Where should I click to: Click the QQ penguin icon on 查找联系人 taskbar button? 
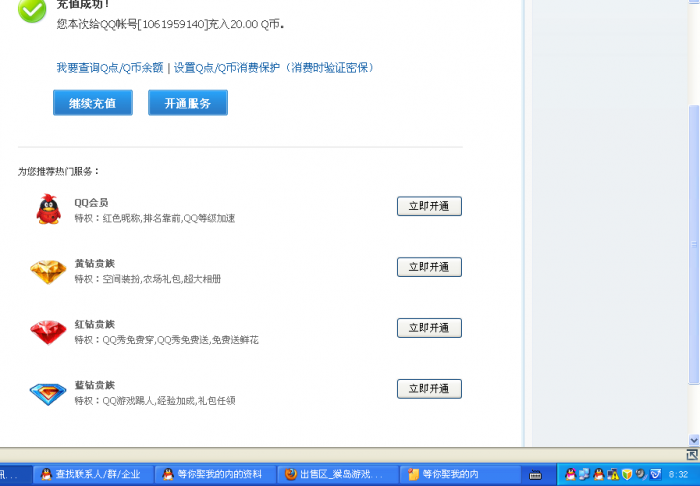point(46,474)
